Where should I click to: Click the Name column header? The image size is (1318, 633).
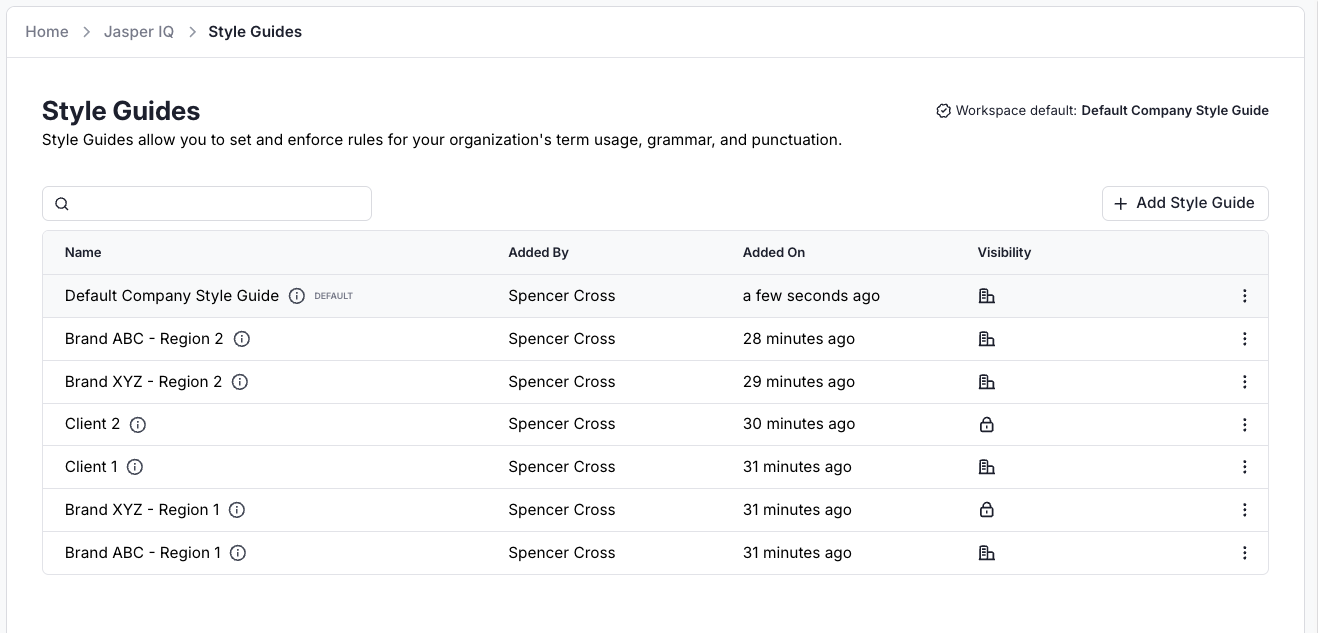[x=83, y=253]
